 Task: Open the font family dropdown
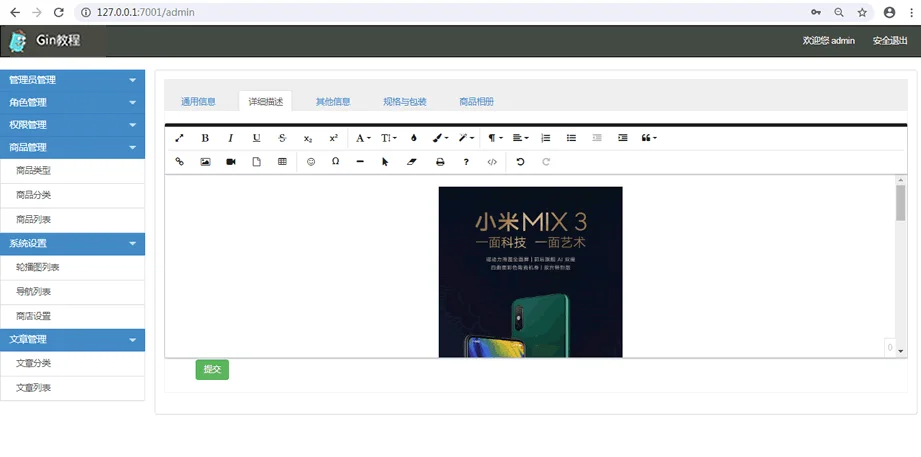[363, 138]
